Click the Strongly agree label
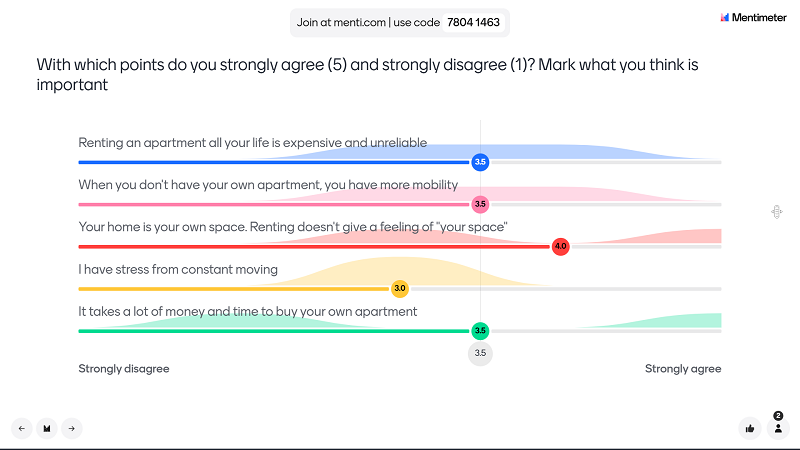This screenshot has width=800, height=450. click(683, 369)
